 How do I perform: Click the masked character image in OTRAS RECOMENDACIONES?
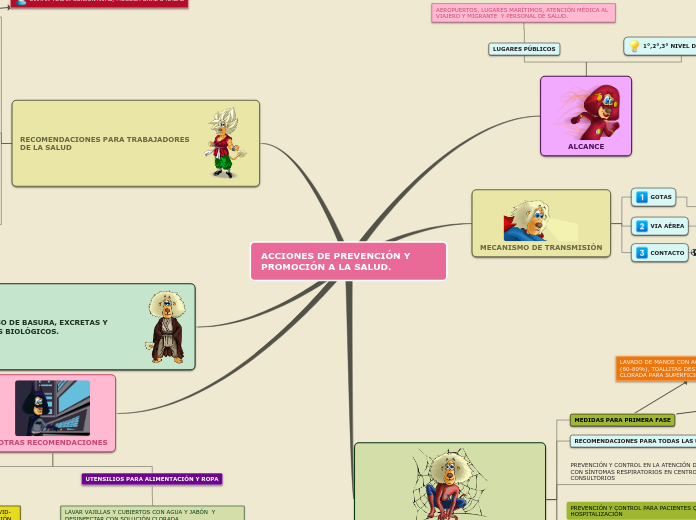pyautogui.click(x=52, y=408)
